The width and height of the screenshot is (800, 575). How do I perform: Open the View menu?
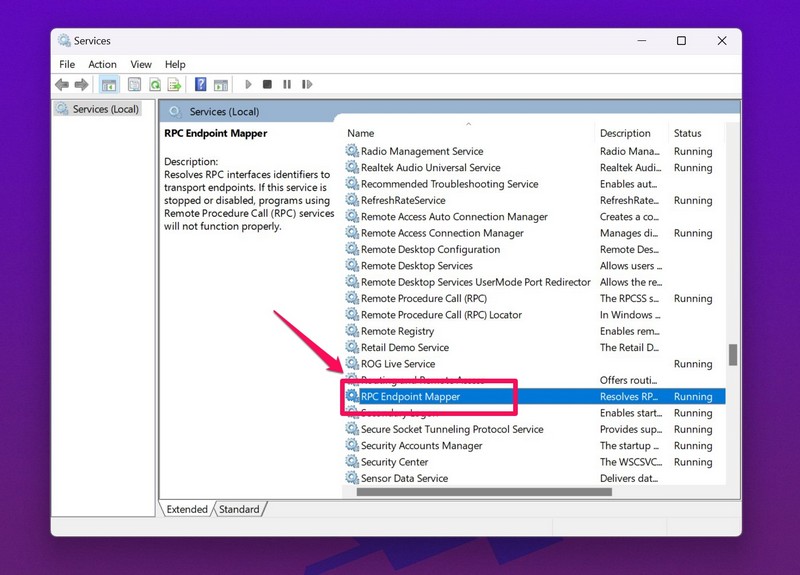141,64
